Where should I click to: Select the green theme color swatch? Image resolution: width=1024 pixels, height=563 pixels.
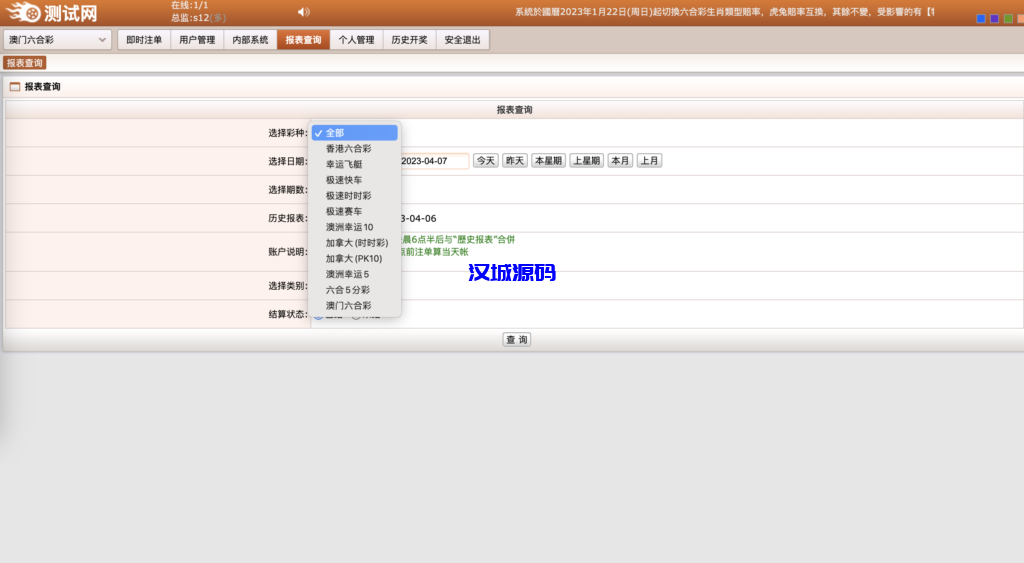(x=1008, y=18)
